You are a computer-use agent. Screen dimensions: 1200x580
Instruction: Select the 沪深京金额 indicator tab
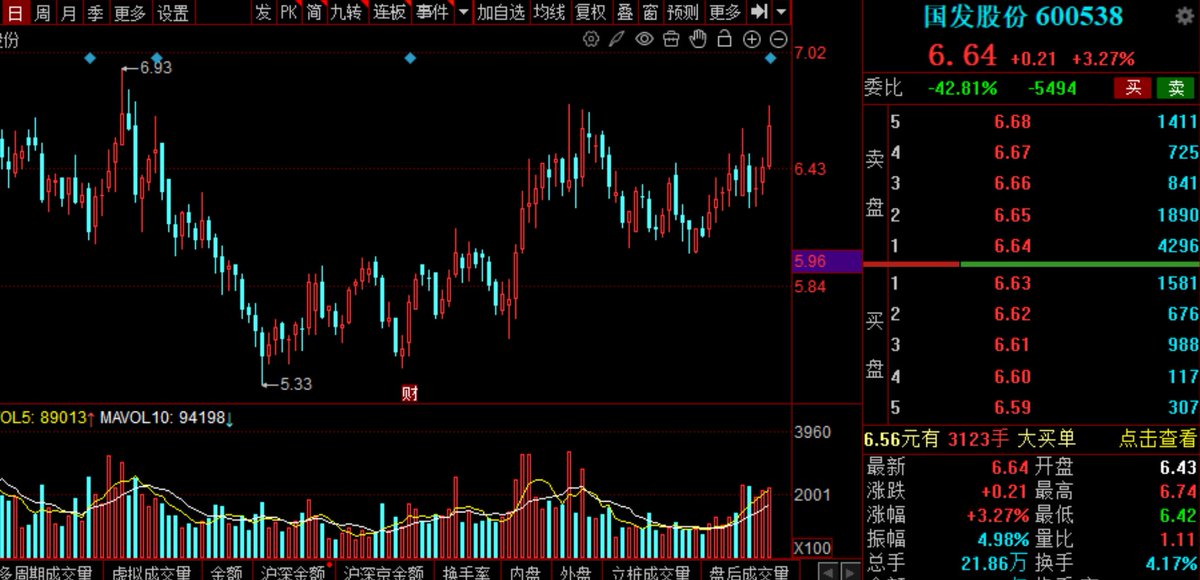383,573
